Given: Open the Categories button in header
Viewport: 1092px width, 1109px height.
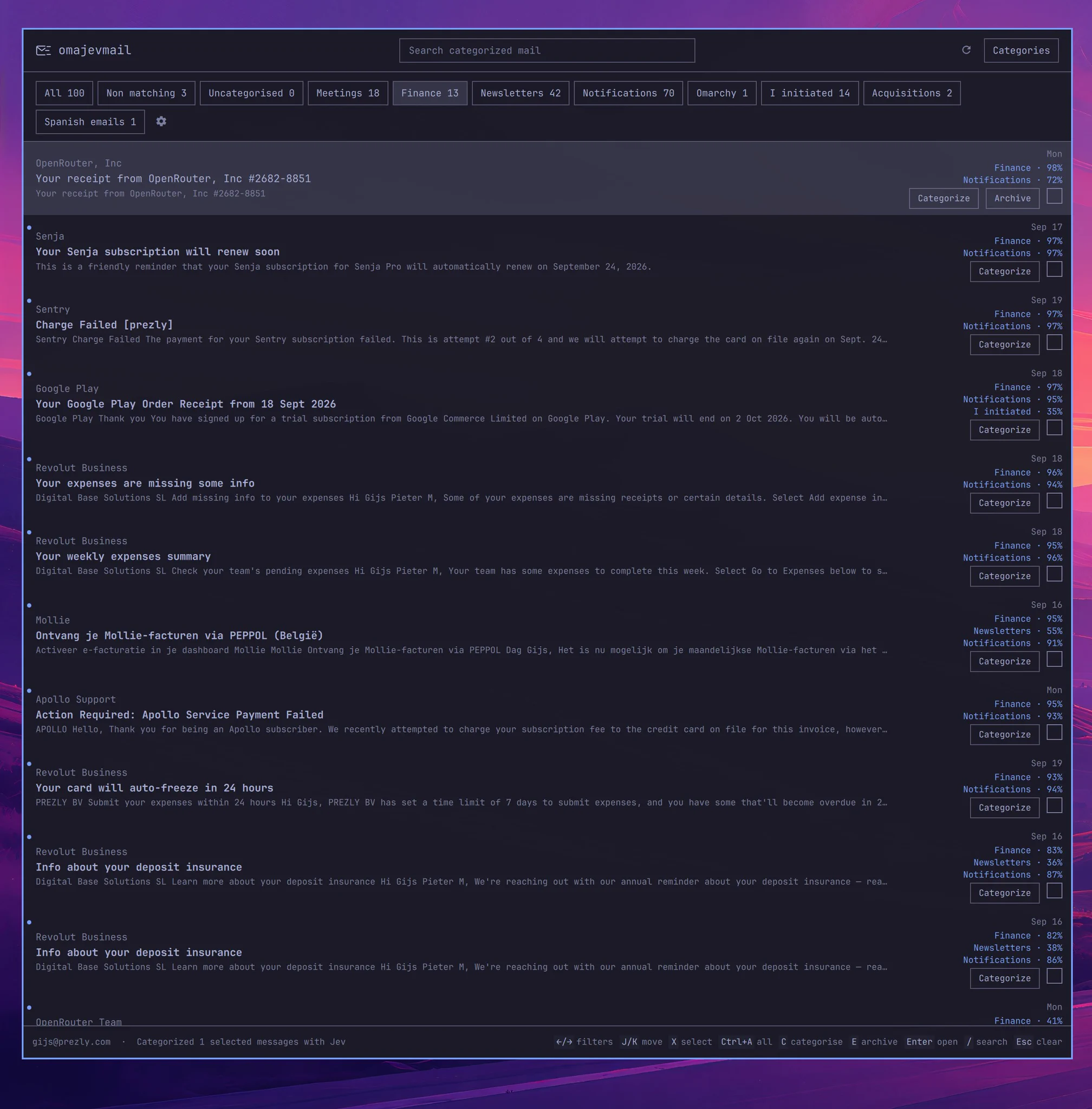Looking at the screenshot, I should (1021, 50).
